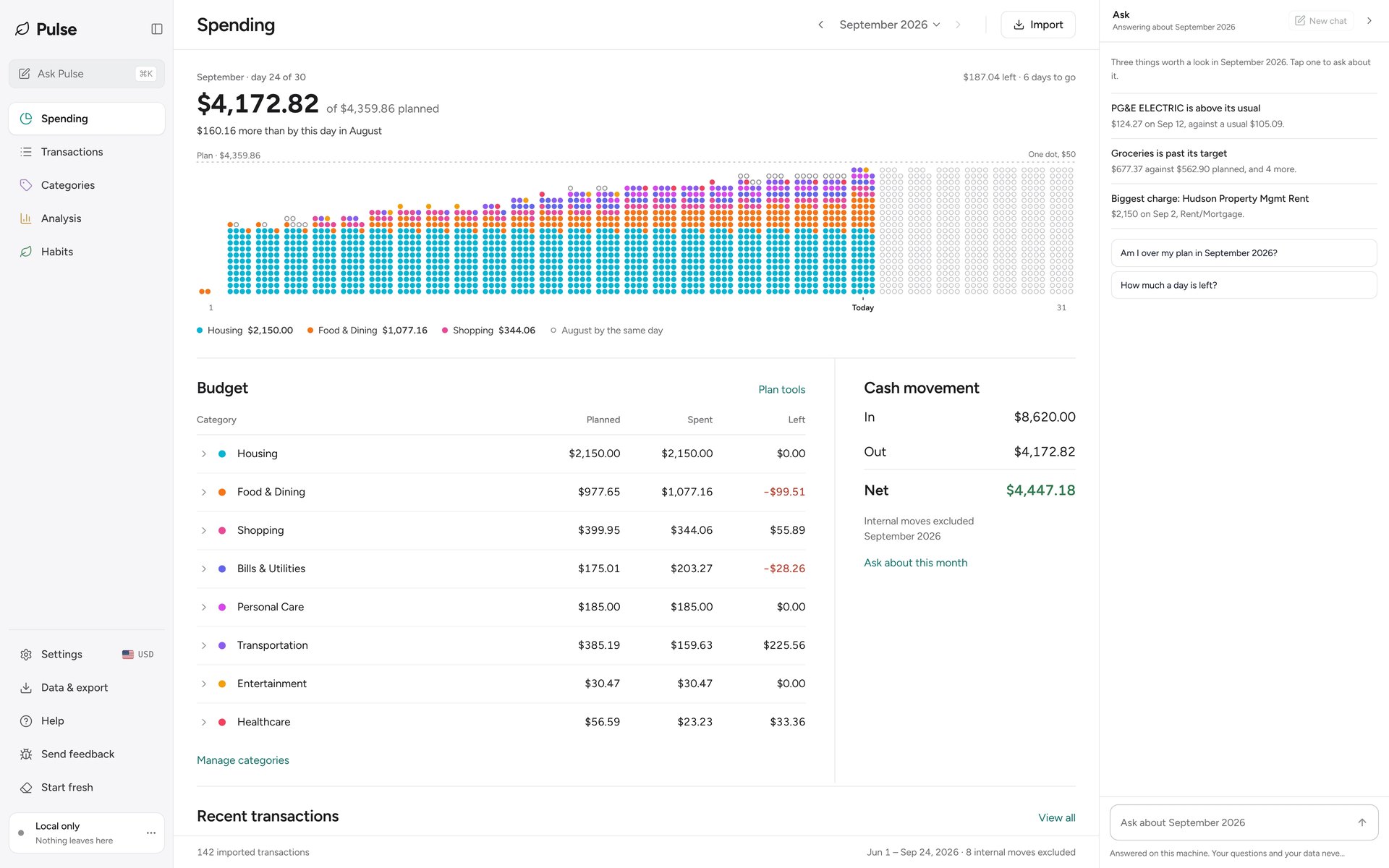Click the Send feedback bug icon
The height and width of the screenshot is (868, 1389).
click(x=26, y=754)
